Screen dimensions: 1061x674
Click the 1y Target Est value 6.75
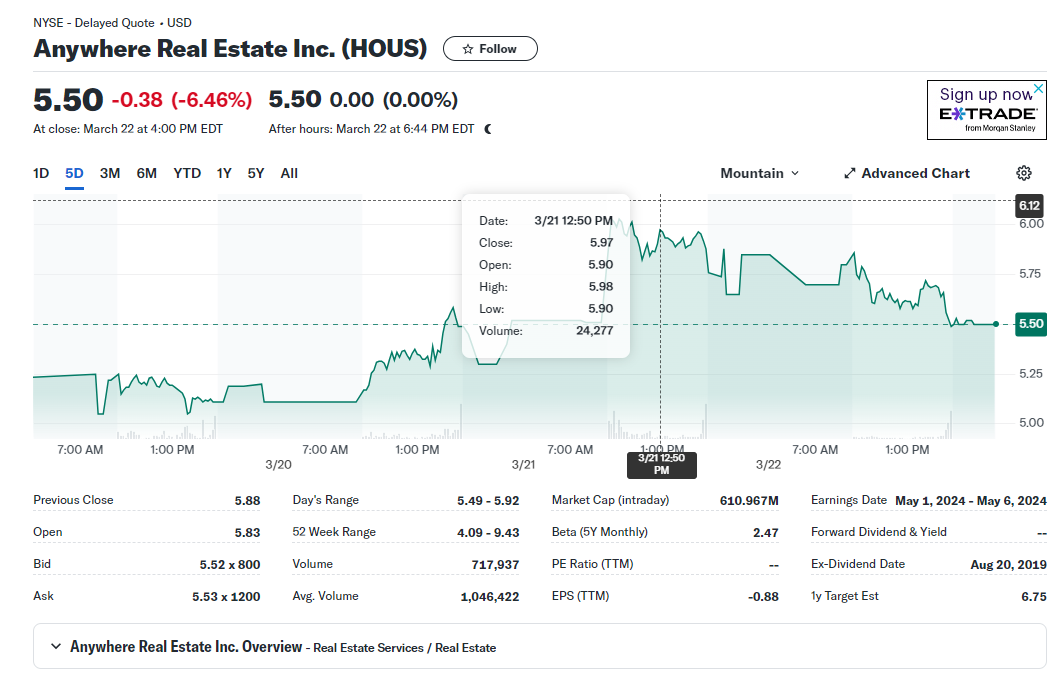[1034, 597]
